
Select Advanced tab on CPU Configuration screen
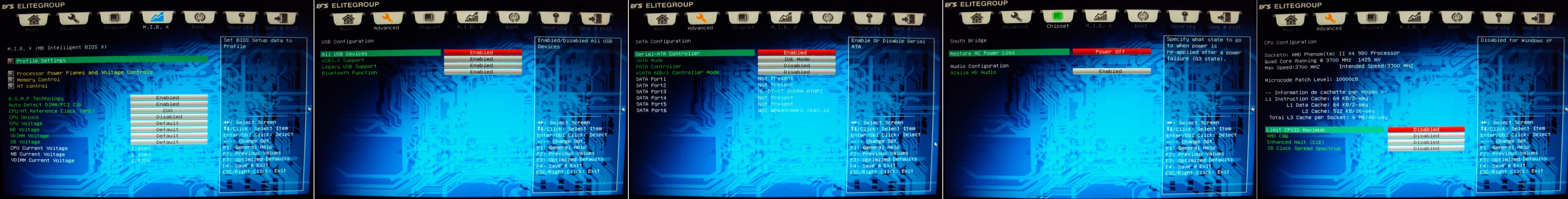coord(1329,21)
